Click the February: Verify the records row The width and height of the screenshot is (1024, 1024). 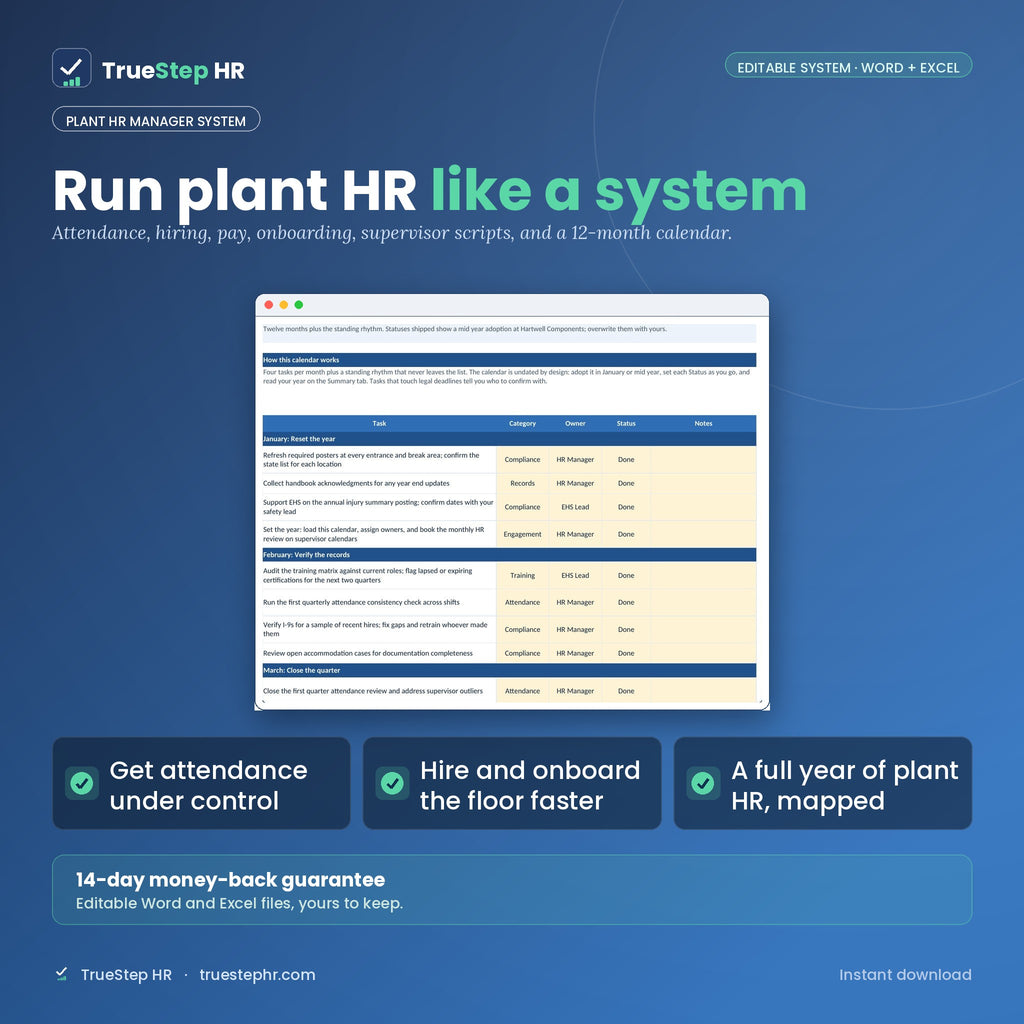pyautogui.click(x=509, y=554)
